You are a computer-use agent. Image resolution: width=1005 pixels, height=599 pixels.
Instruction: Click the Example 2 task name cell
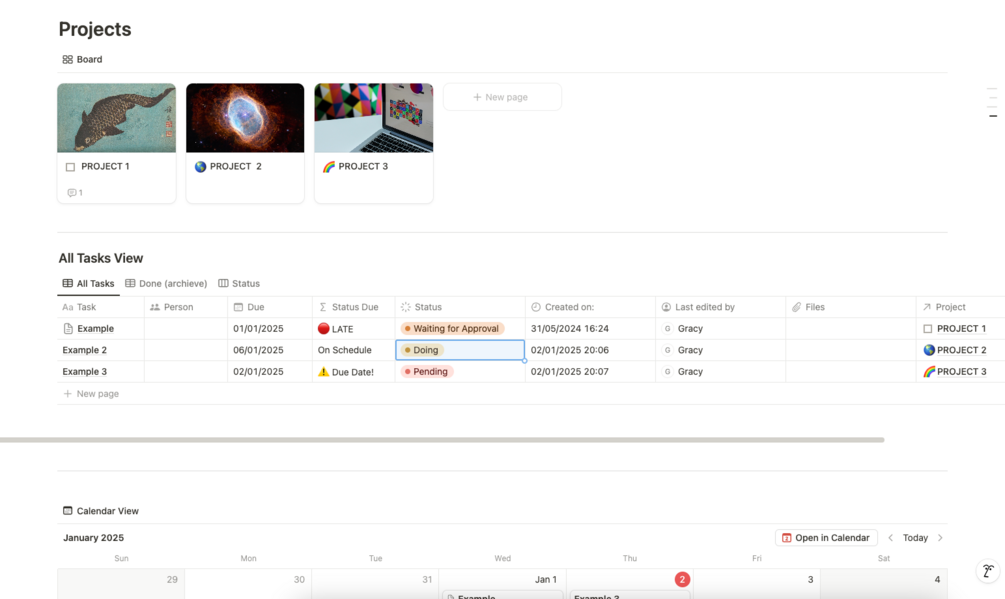point(101,350)
